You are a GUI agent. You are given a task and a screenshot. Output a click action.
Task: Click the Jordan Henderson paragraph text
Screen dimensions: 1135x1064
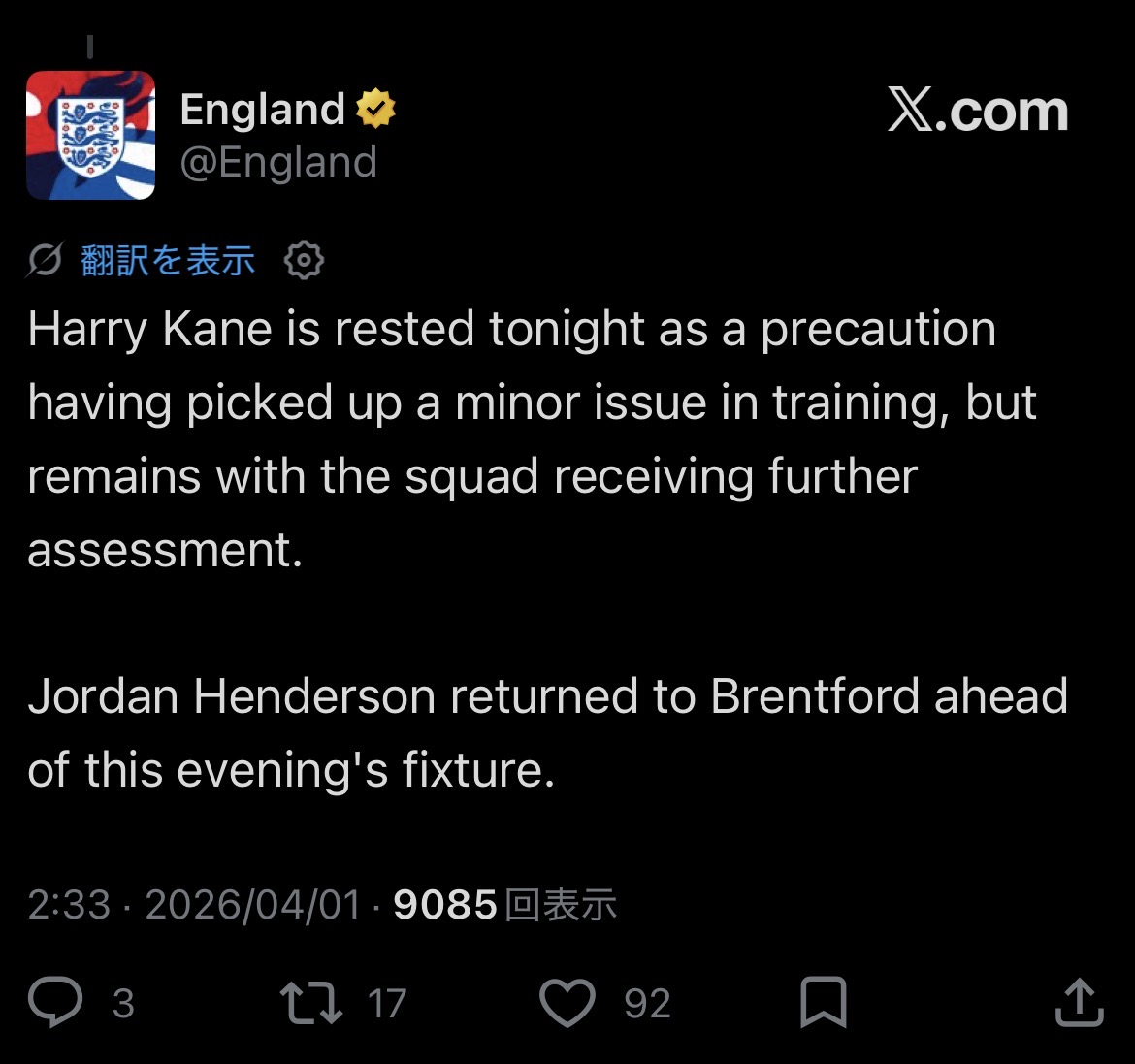(x=547, y=731)
